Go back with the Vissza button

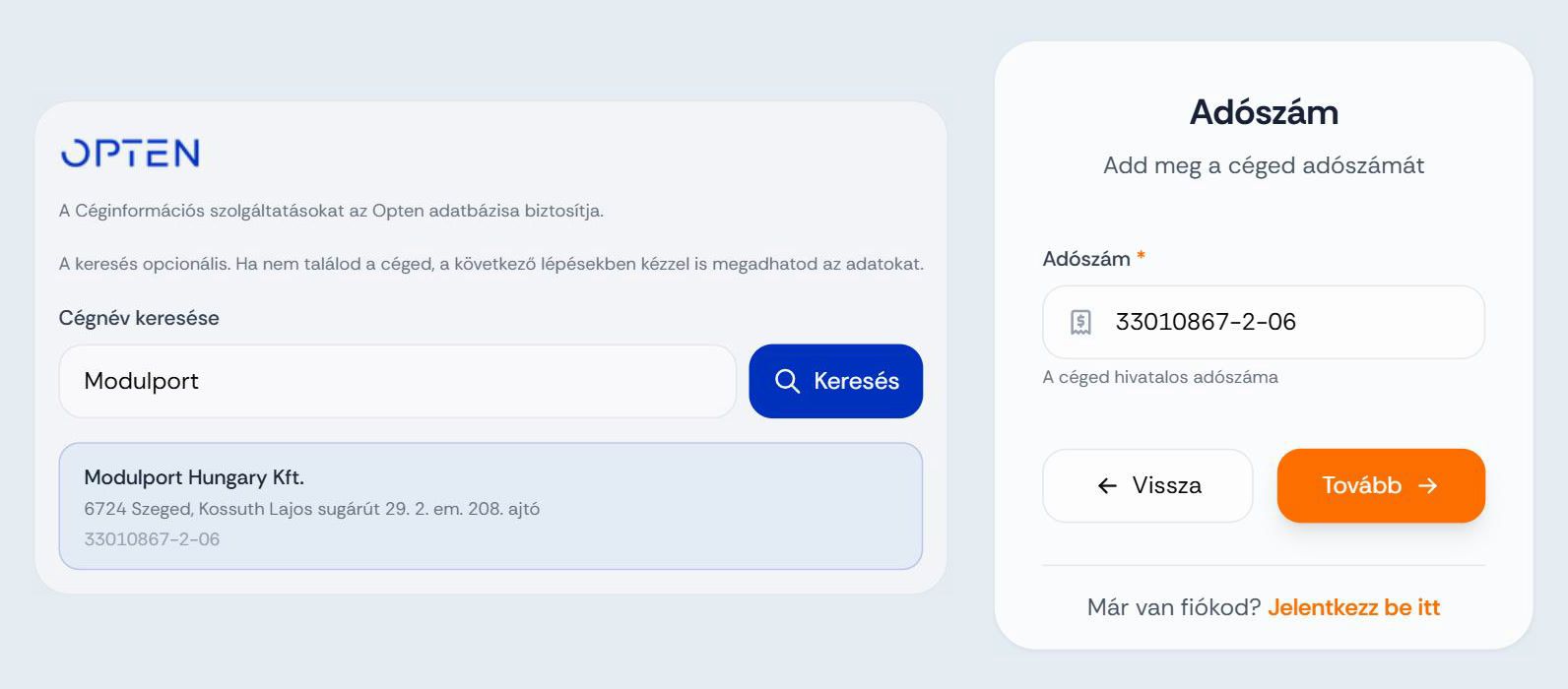pyautogui.click(x=1147, y=485)
